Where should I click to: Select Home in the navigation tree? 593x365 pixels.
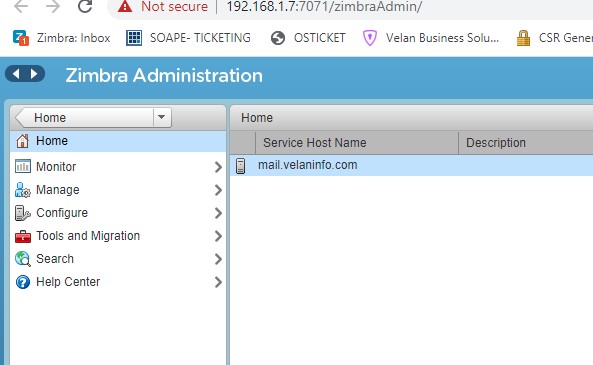click(118, 141)
